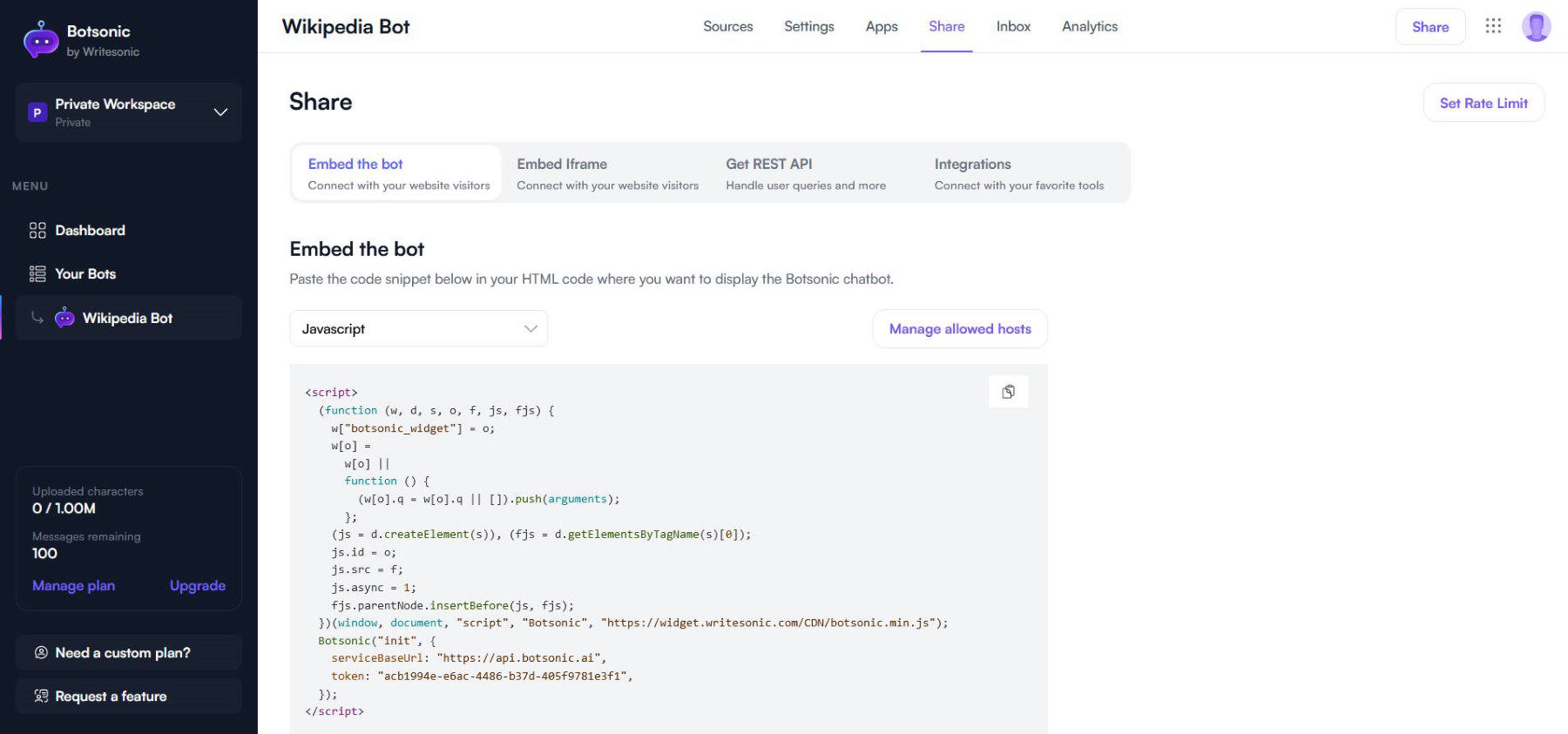1568x734 pixels.
Task: Choose the Get REST API option
Action: point(806,173)
